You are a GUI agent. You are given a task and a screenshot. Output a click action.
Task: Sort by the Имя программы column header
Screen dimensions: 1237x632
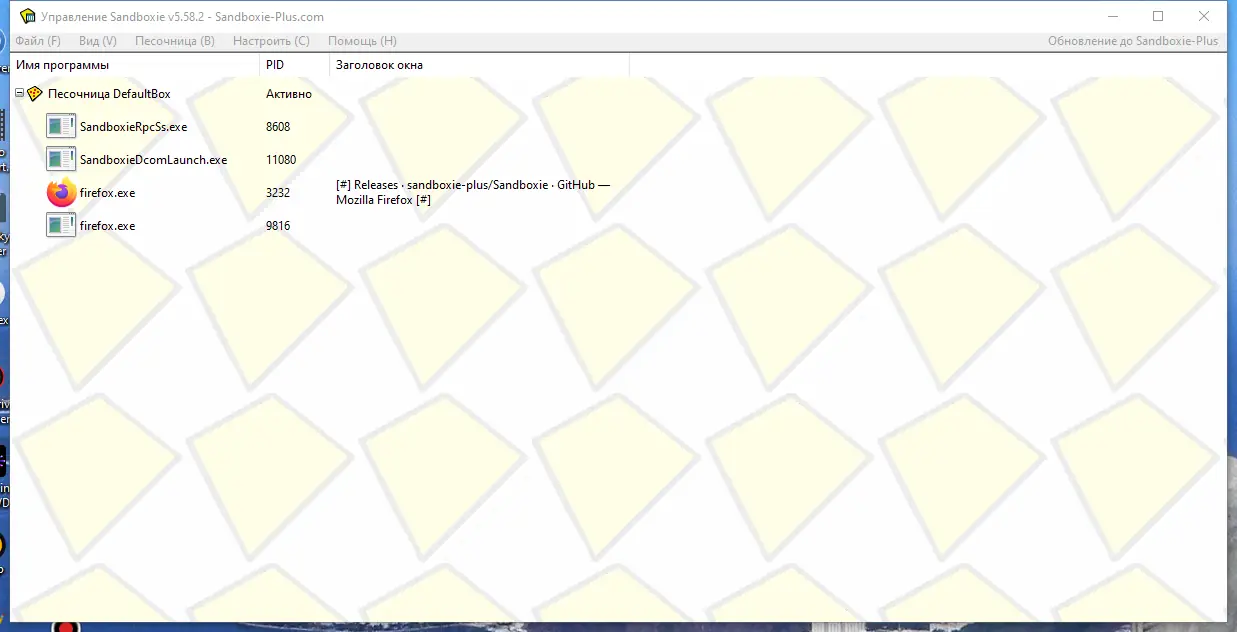coord(134,65)
